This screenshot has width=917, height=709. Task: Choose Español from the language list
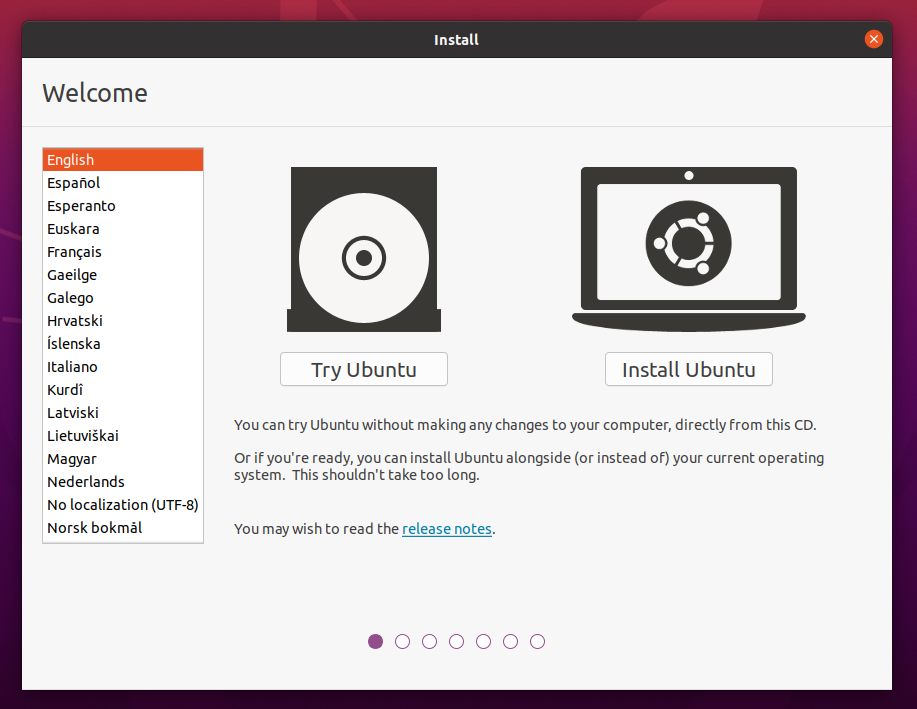[x=73, y=183]
